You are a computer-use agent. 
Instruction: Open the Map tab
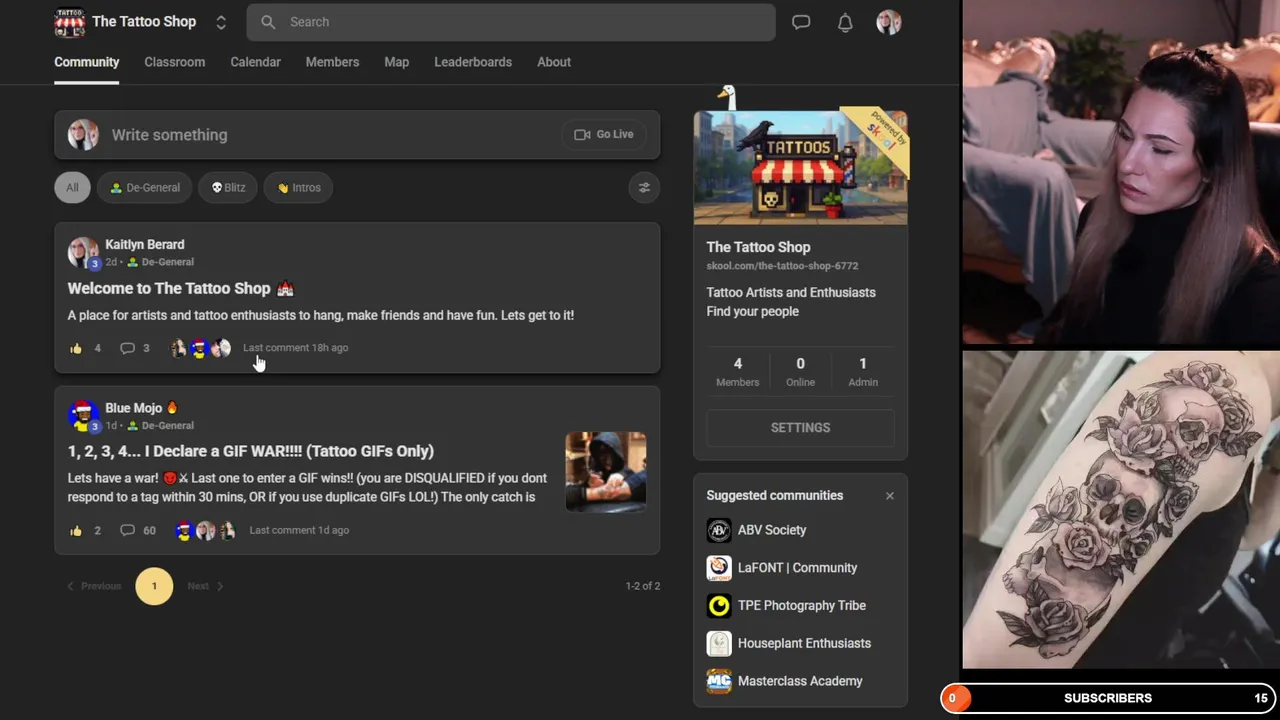coord(397,62)
